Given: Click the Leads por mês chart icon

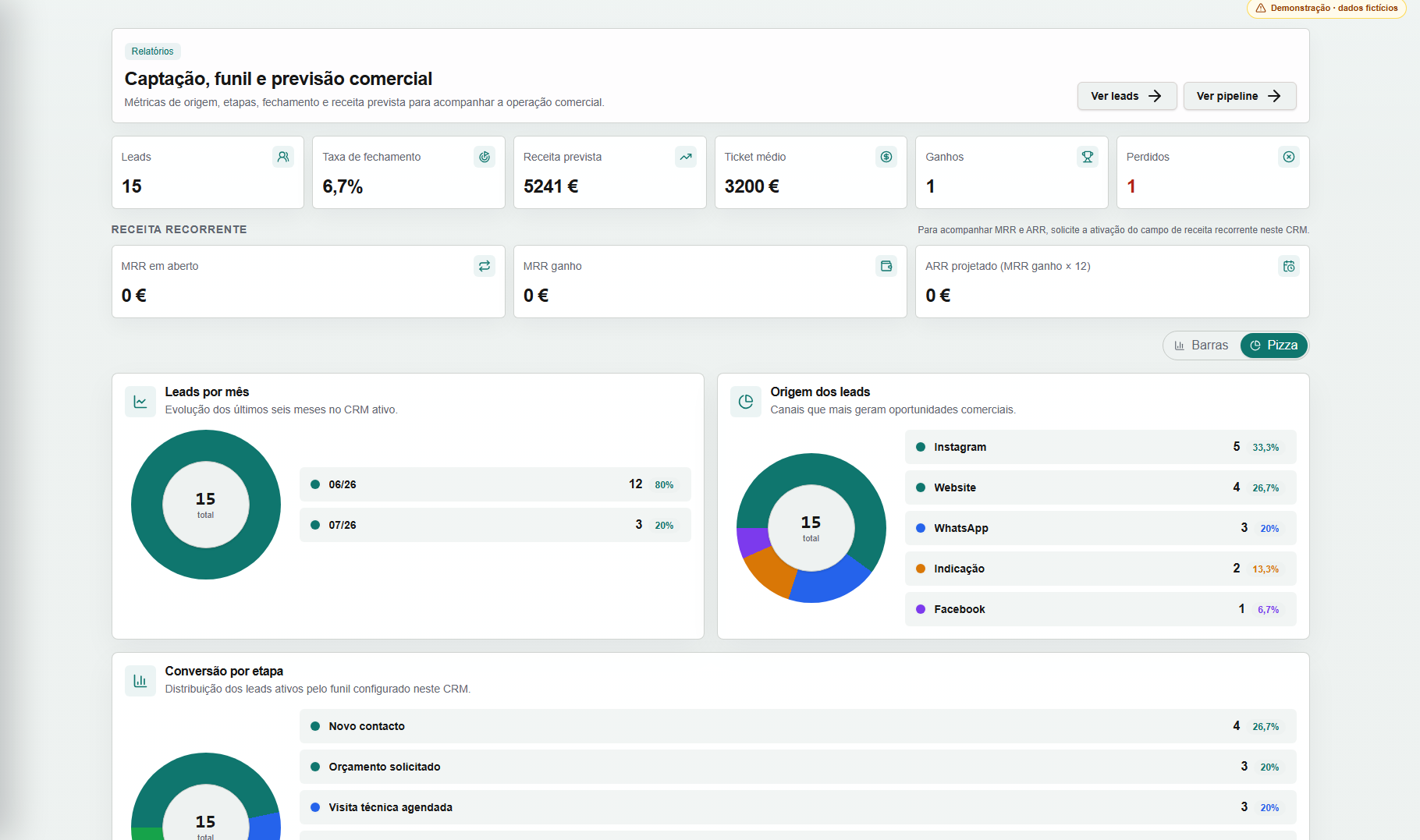Looking at the screenshot, I should pyautogui.click(x=140, y=402).
